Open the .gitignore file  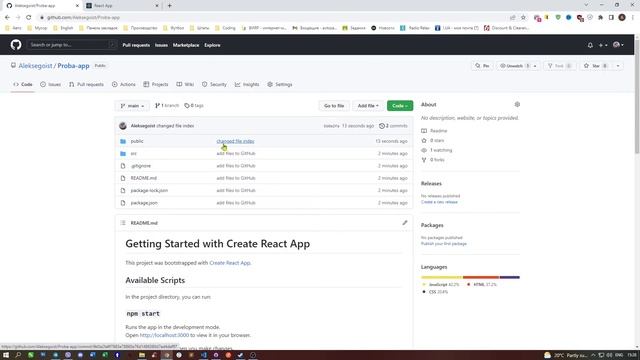(141, 166)
